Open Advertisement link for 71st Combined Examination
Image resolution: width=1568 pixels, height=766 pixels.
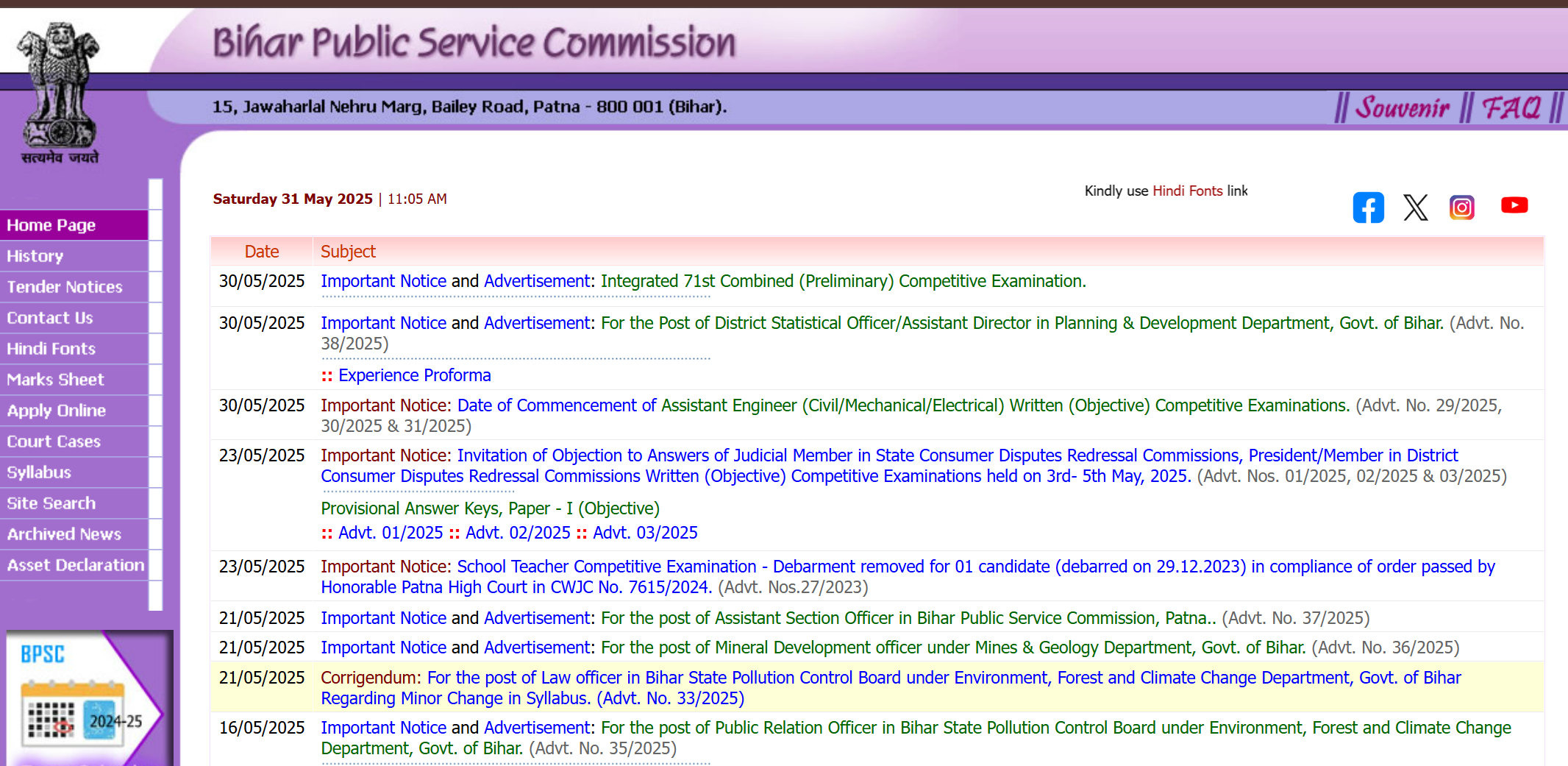tap(537, 281)
